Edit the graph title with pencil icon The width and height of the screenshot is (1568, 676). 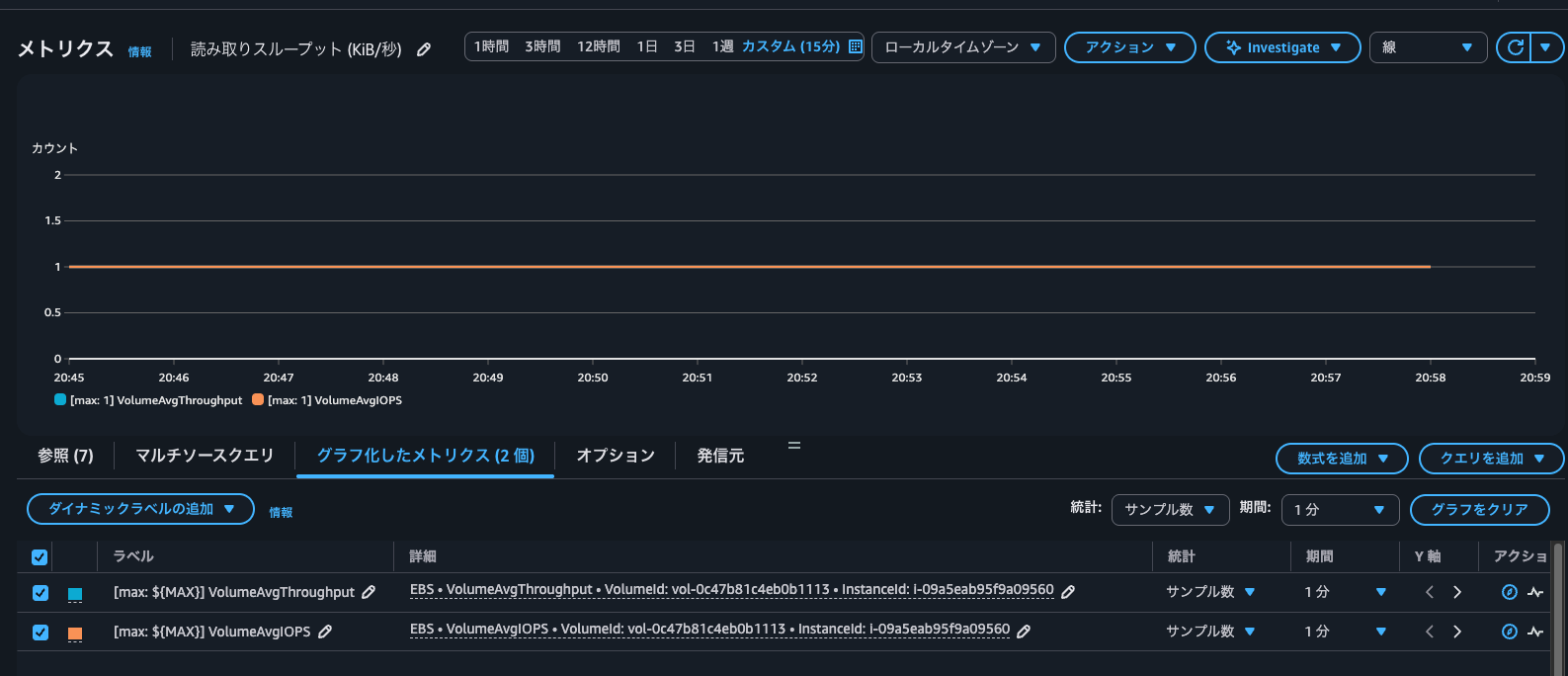[424, 49]
